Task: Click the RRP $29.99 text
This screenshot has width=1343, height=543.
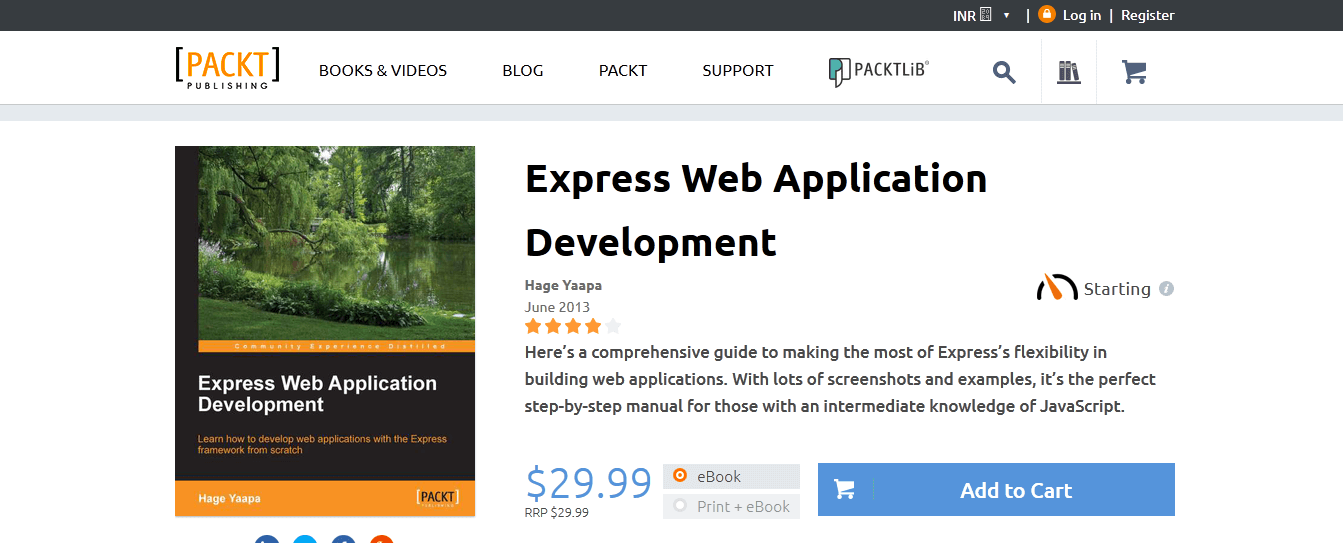Action: click(x=557, y=512)
